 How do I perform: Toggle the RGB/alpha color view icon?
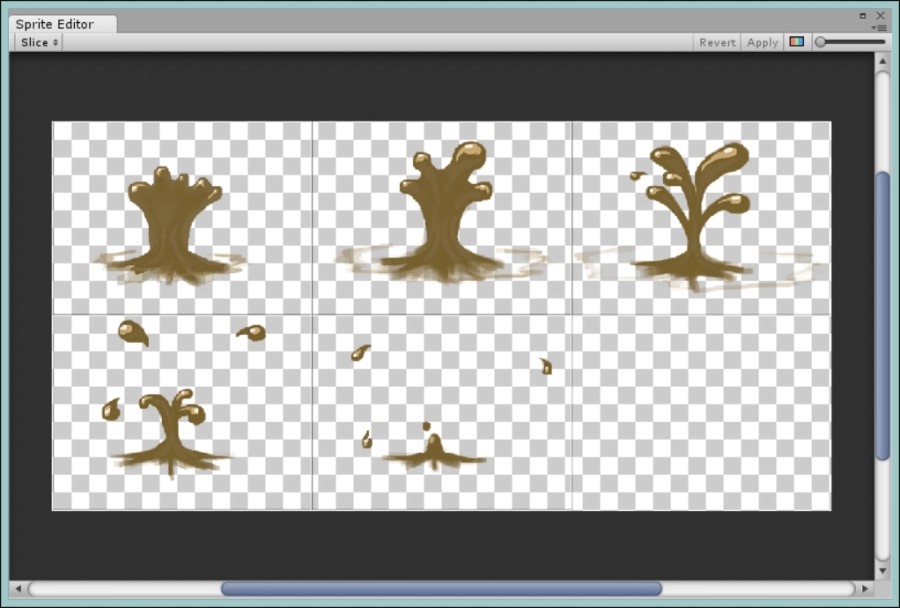(x=797, y=42)
